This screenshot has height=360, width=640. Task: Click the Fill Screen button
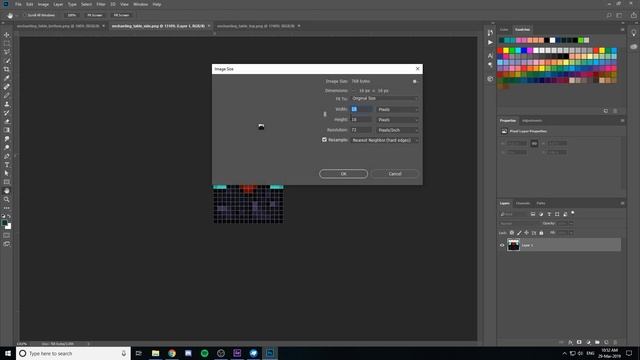[x=121, y=15]
